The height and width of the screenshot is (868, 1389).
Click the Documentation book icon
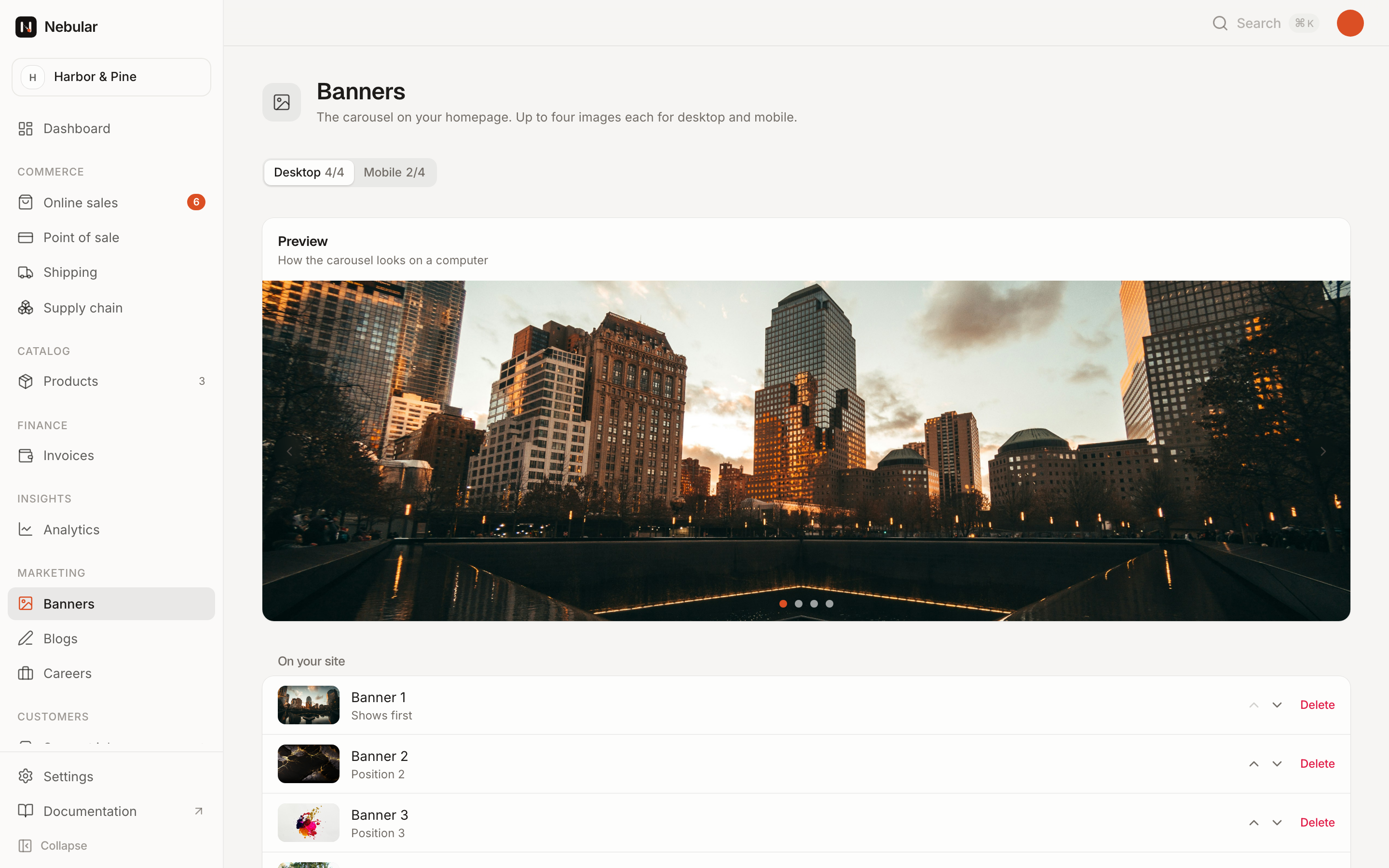click(x=25, y=811)
